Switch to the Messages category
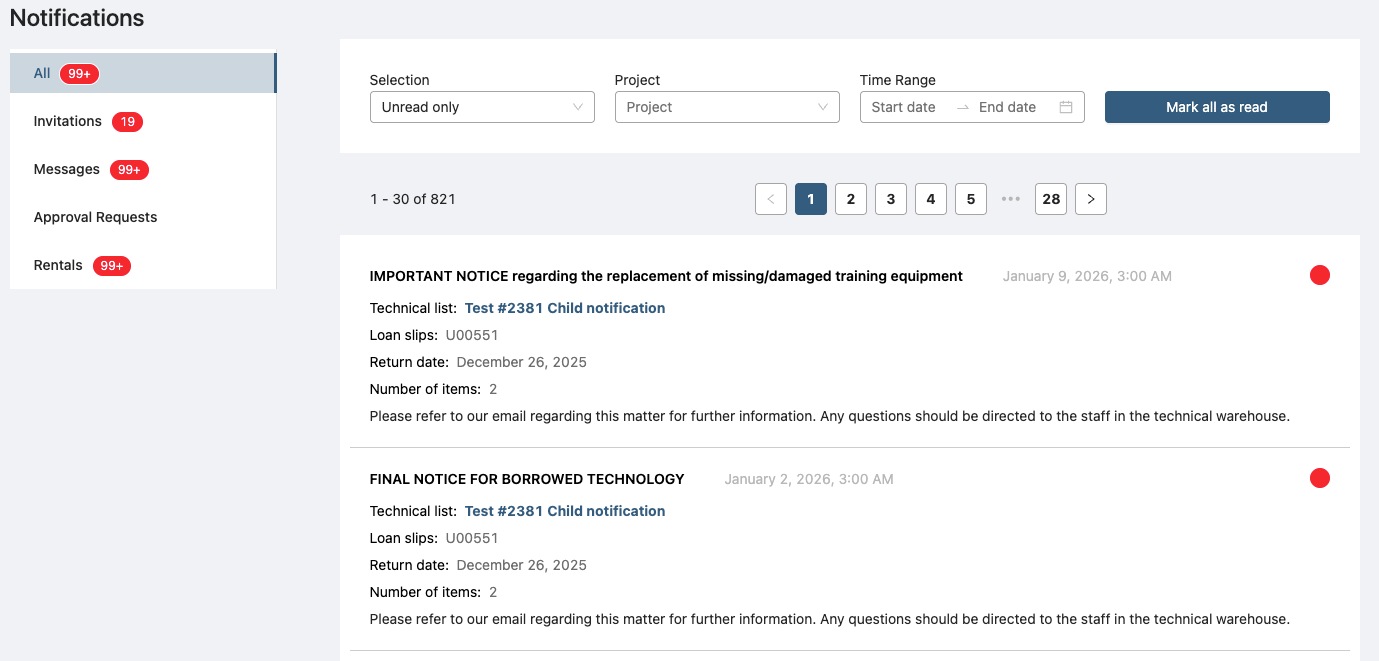This screenshot has width=1379, height=661. [67, 169]
